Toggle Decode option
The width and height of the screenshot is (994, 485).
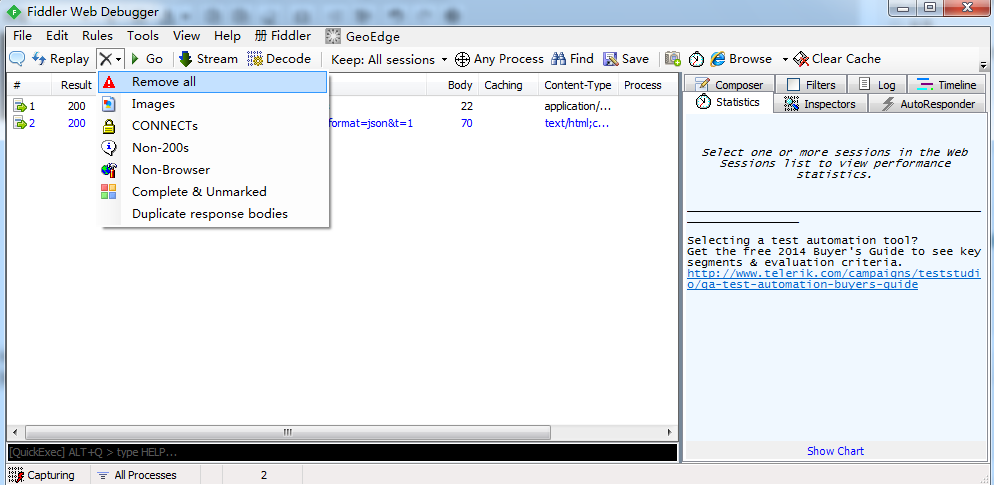(x=280, y=59)
